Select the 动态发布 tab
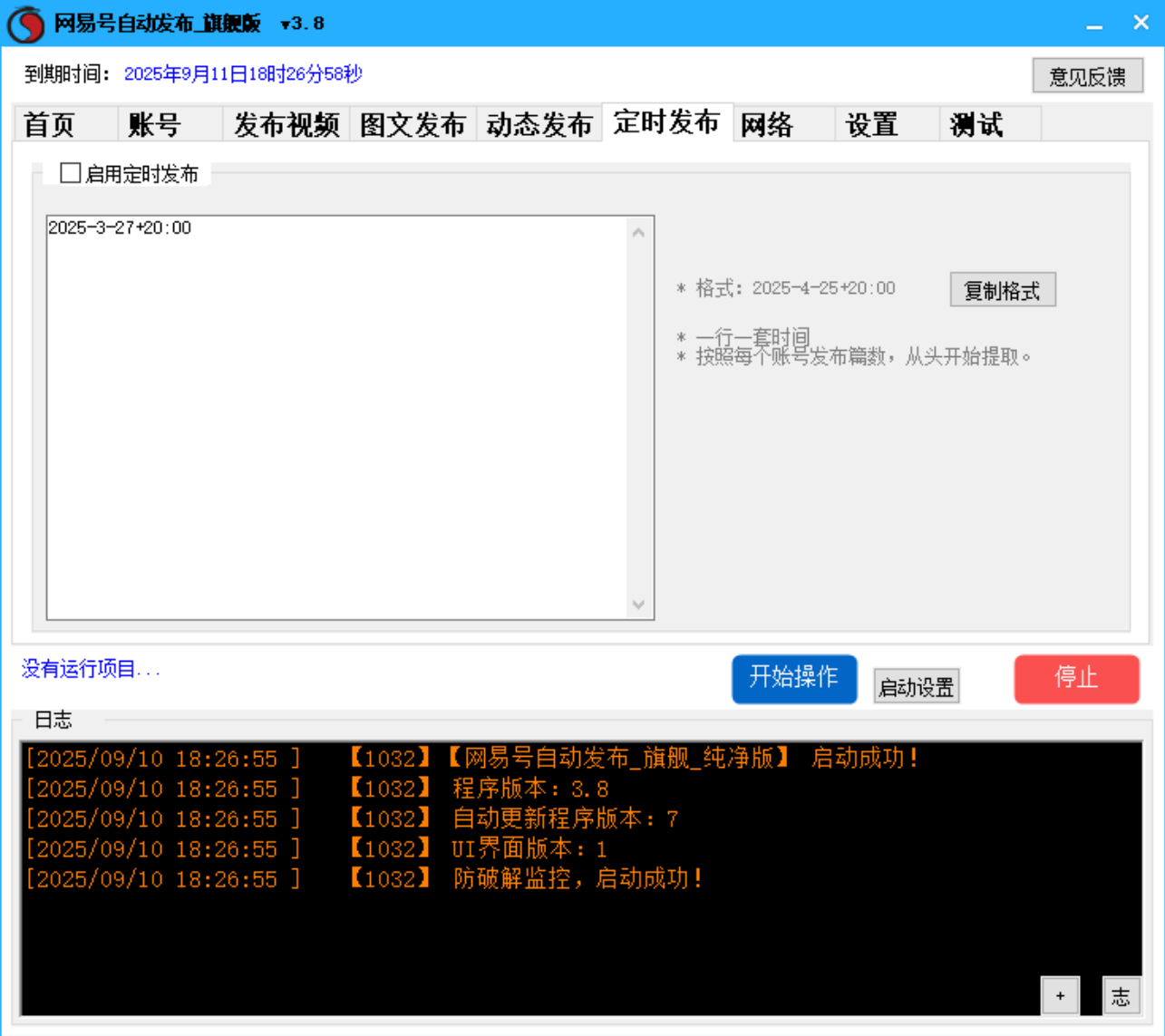Viewport: 1165px width, 1036px height. (x=539, y=124)
